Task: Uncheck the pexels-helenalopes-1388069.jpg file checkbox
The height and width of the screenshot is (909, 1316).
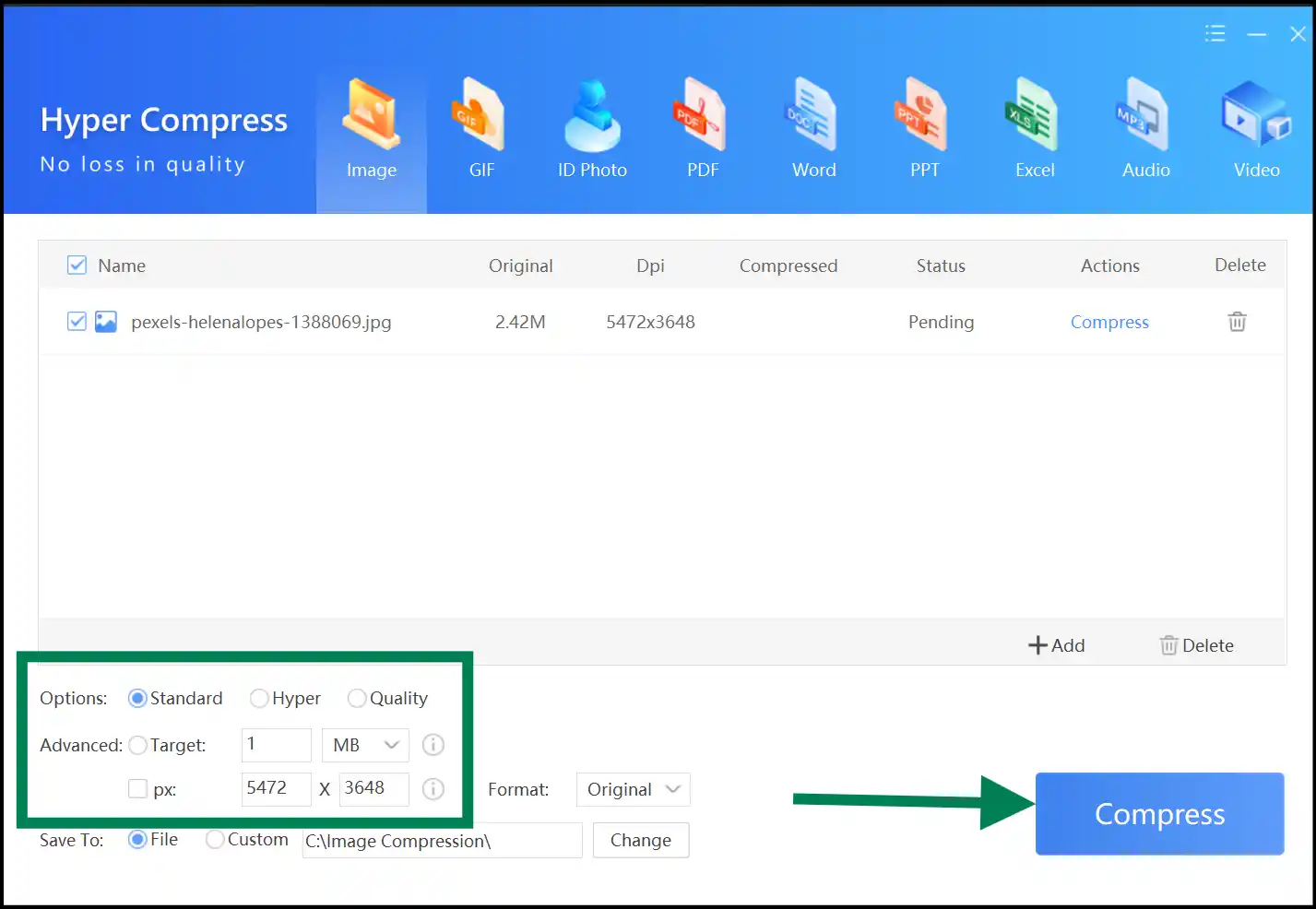Action: (77, 321)
